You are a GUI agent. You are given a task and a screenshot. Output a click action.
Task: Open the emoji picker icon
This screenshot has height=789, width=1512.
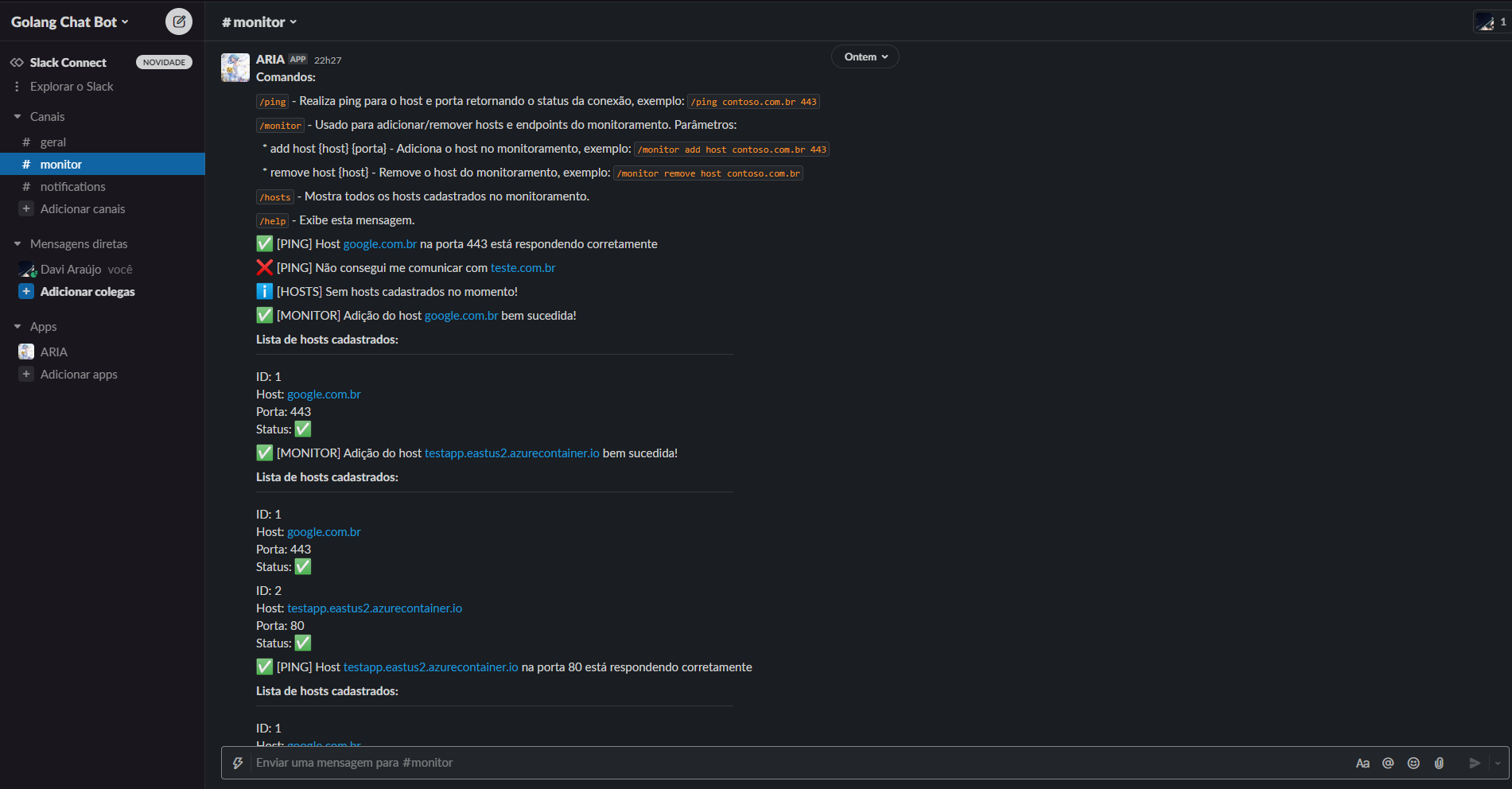1413,762
